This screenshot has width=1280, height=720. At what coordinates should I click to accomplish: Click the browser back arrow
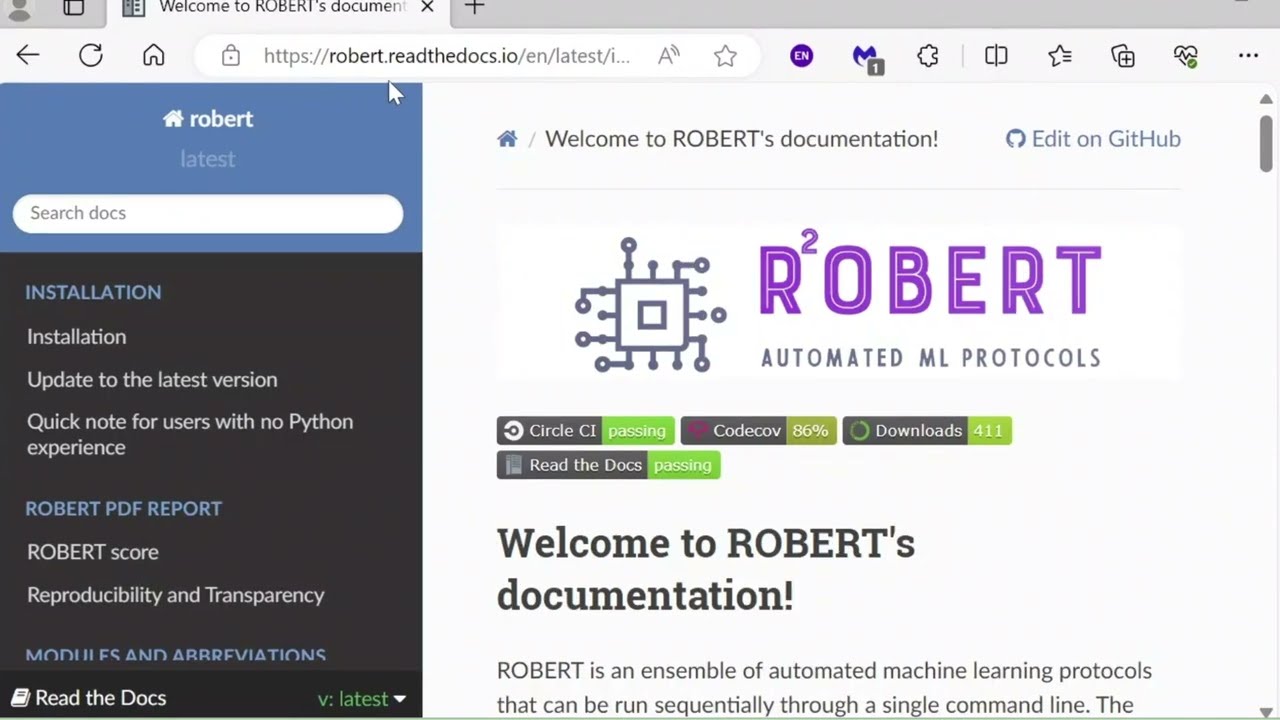pos(28,56)
